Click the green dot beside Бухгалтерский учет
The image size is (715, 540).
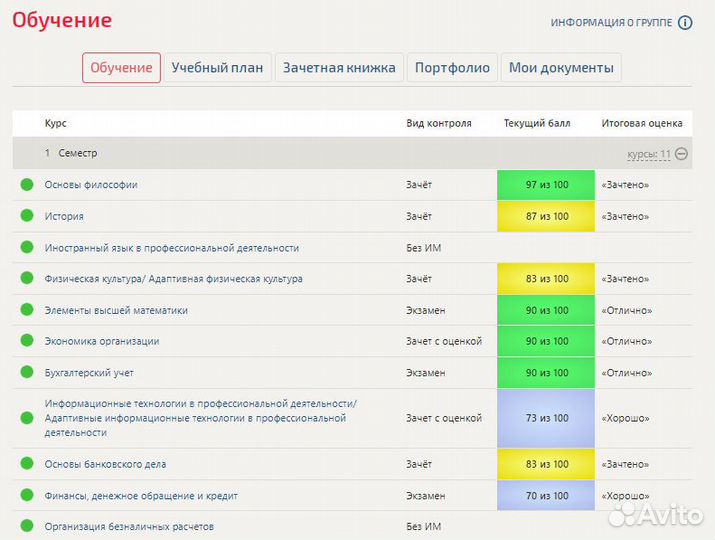click(x=27, y=372)
